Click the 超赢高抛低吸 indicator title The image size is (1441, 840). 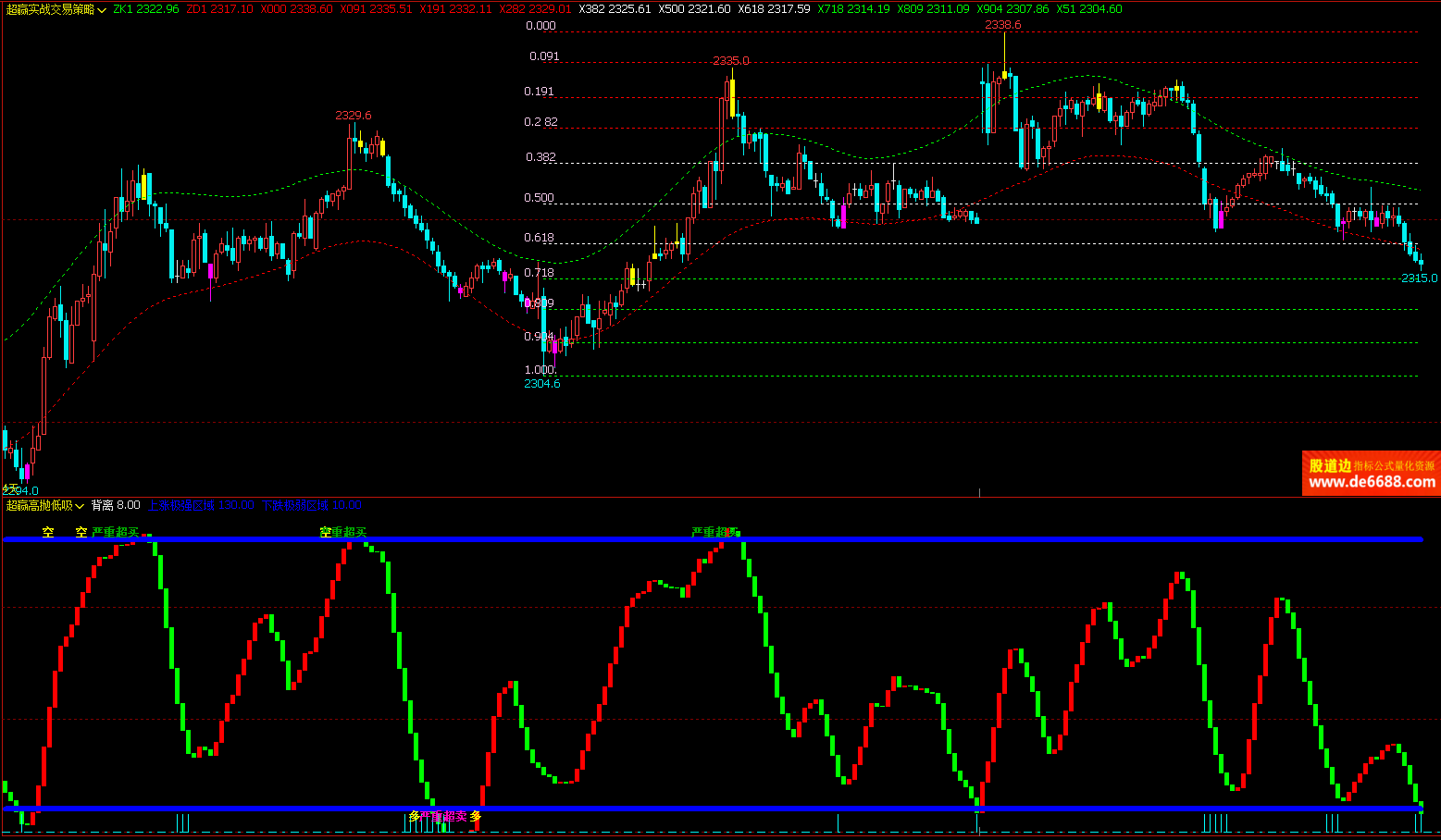click(39, 506)
